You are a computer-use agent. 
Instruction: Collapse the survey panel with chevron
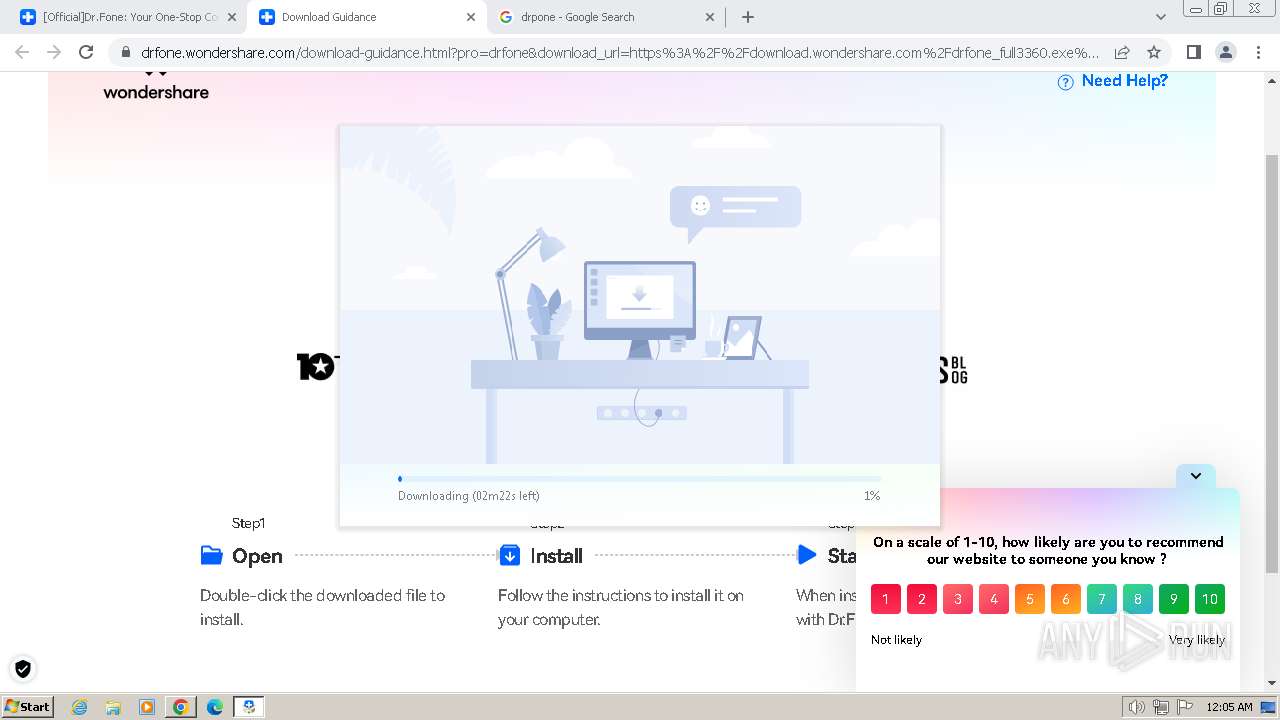(1196, 476)
